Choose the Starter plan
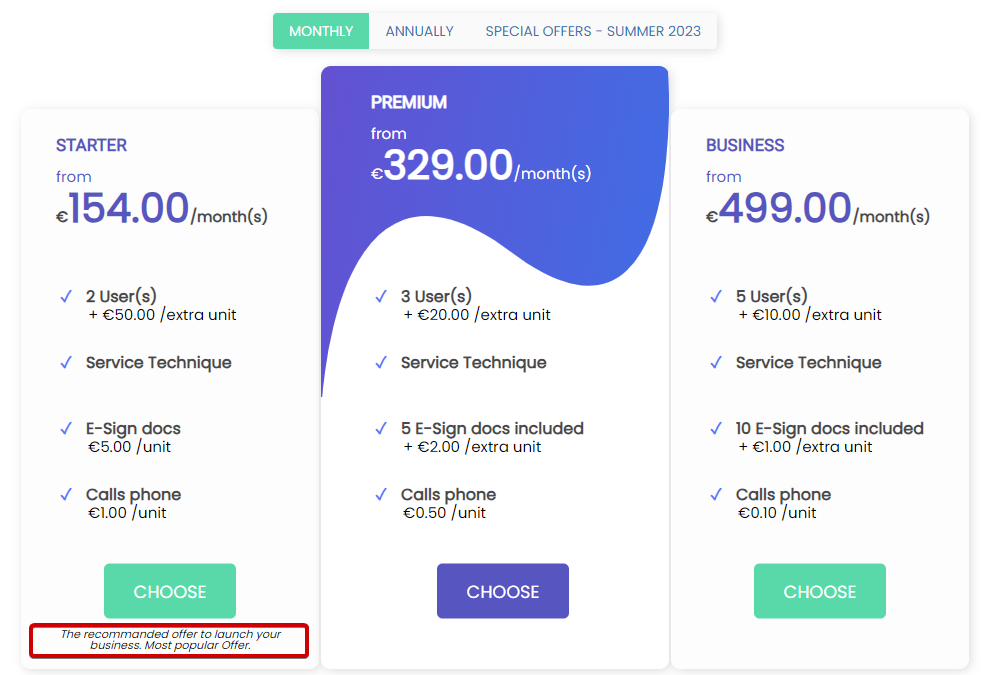This screenshot has width=991, height=675. [170, 591]
